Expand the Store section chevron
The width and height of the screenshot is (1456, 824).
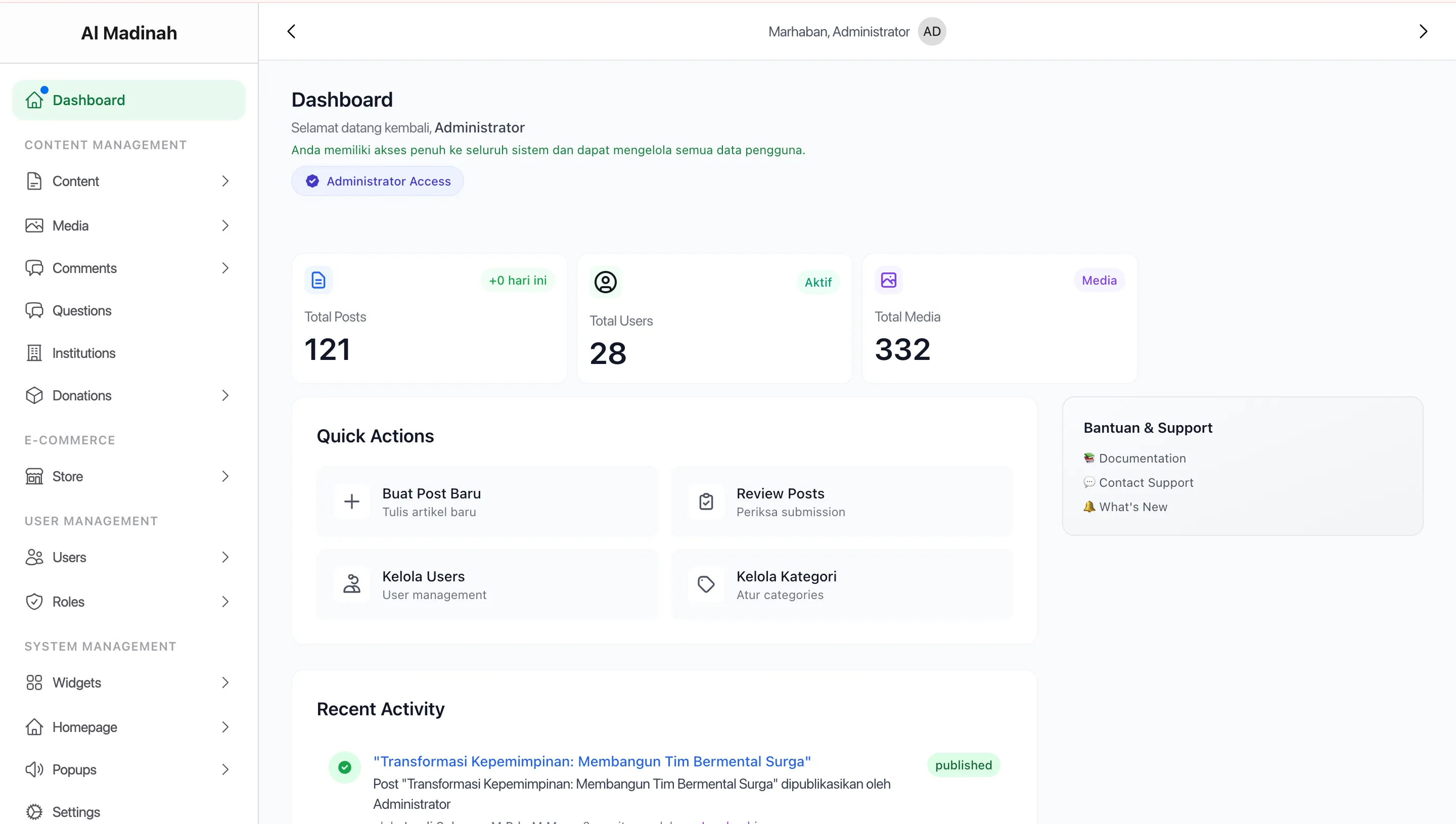pos(225,477)
